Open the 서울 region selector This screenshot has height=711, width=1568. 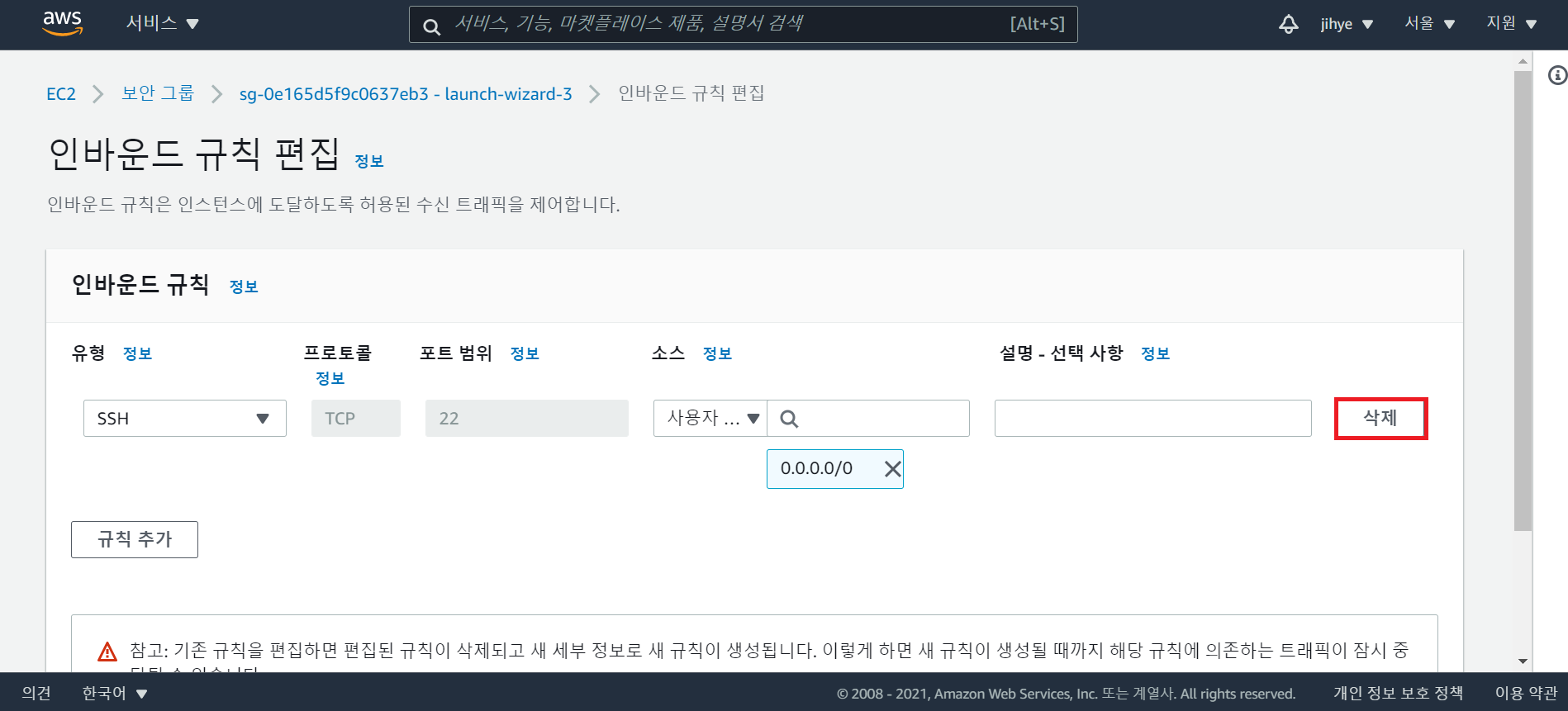click(x=1430, y=23)
